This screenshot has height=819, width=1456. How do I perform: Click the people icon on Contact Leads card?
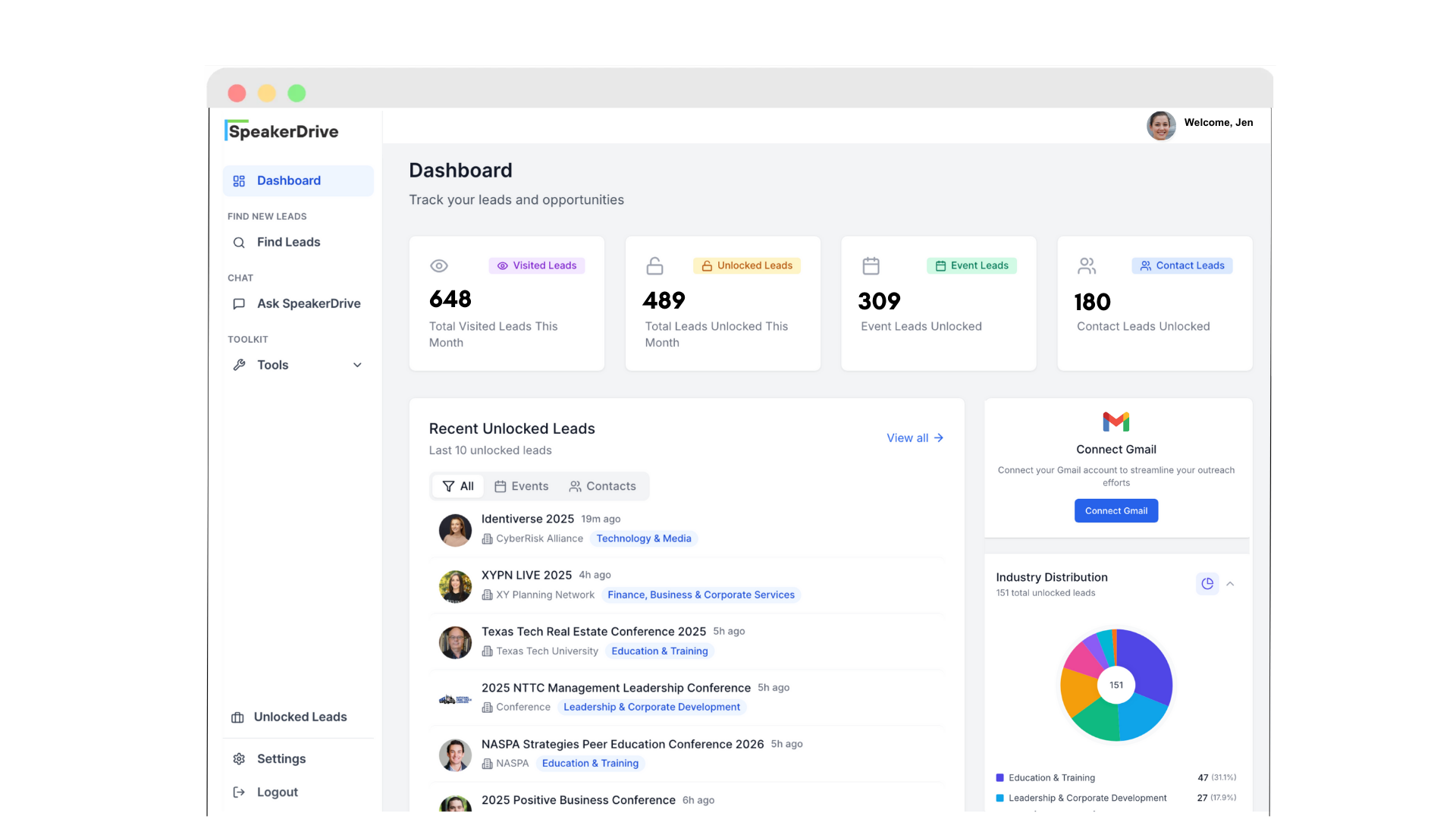(x=1087, y=266)
